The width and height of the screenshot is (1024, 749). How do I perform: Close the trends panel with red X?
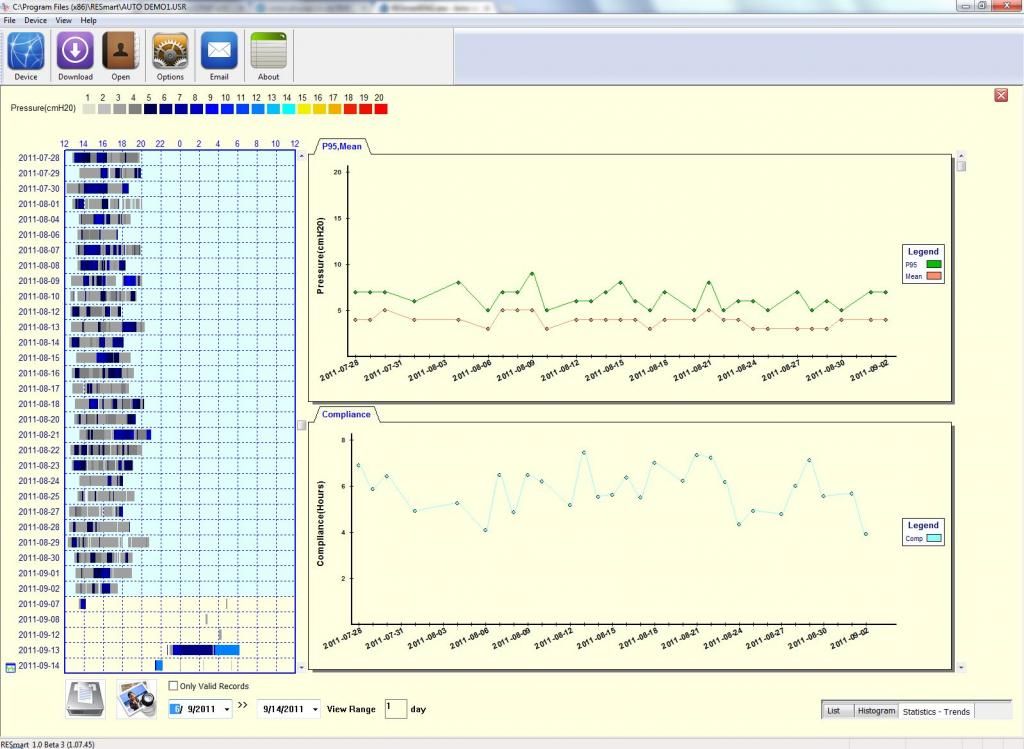(1001, 95)
